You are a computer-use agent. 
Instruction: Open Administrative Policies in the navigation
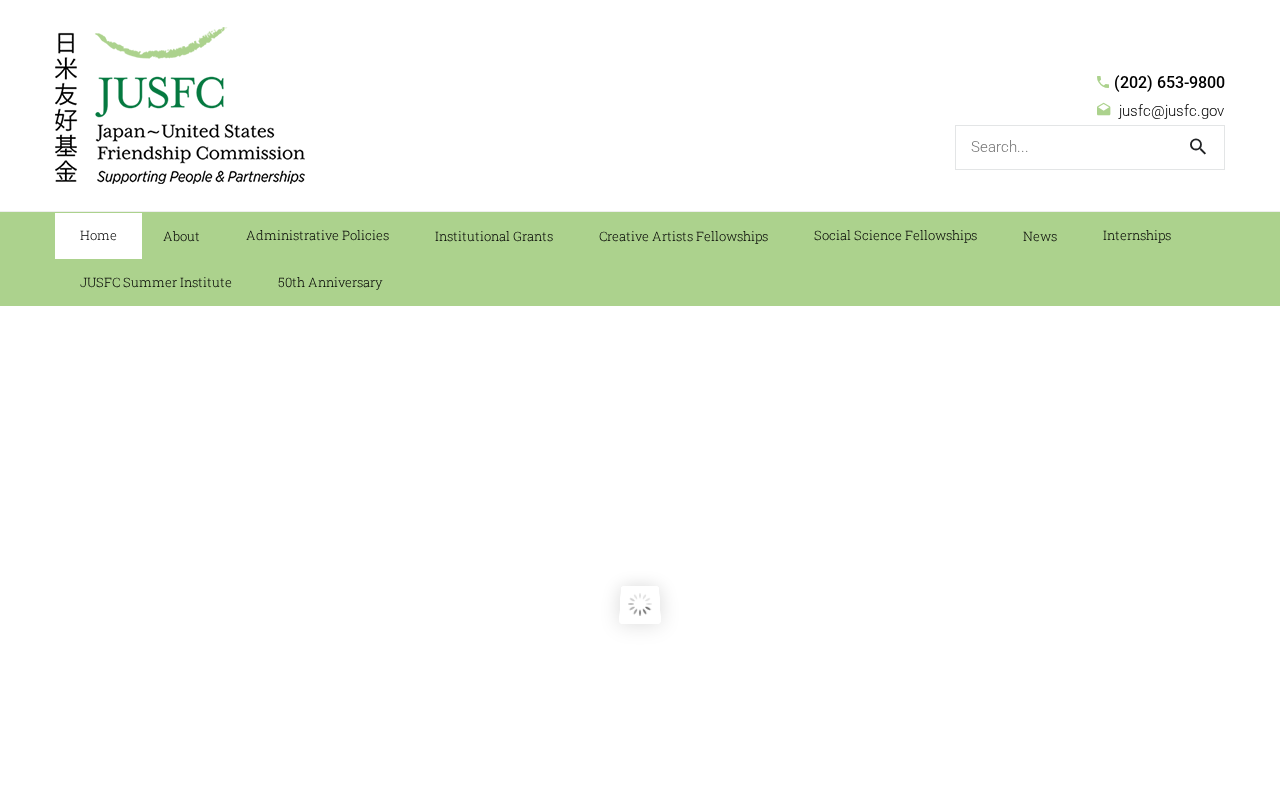[x=317, y=236]
